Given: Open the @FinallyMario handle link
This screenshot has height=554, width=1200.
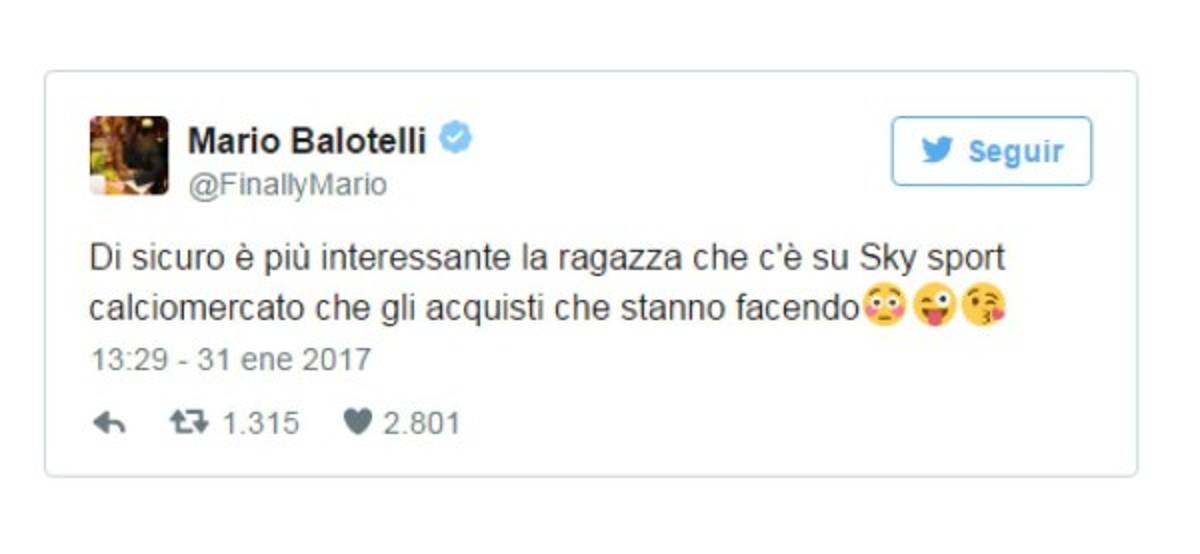Looking at the screenshot, I should click(287, 185).
